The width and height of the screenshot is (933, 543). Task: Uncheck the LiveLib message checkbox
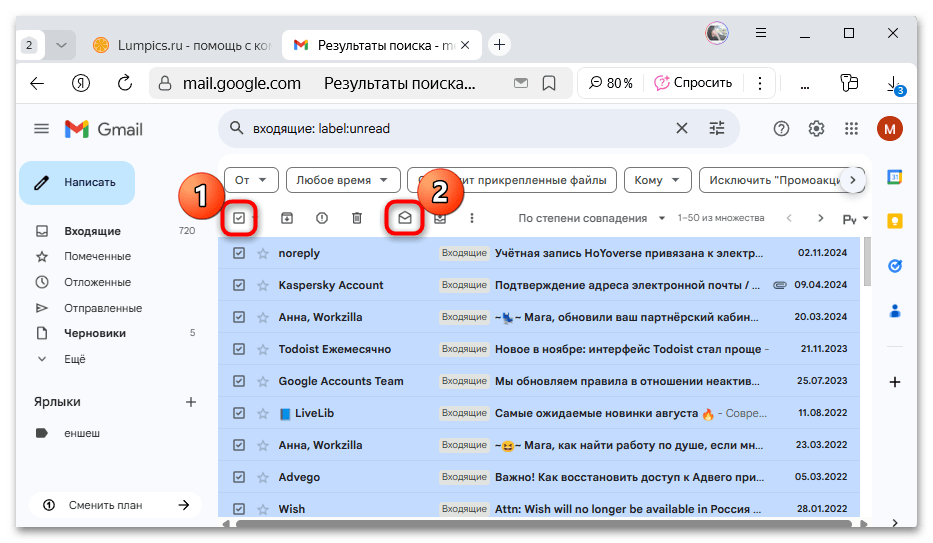(x=239, y=413)
